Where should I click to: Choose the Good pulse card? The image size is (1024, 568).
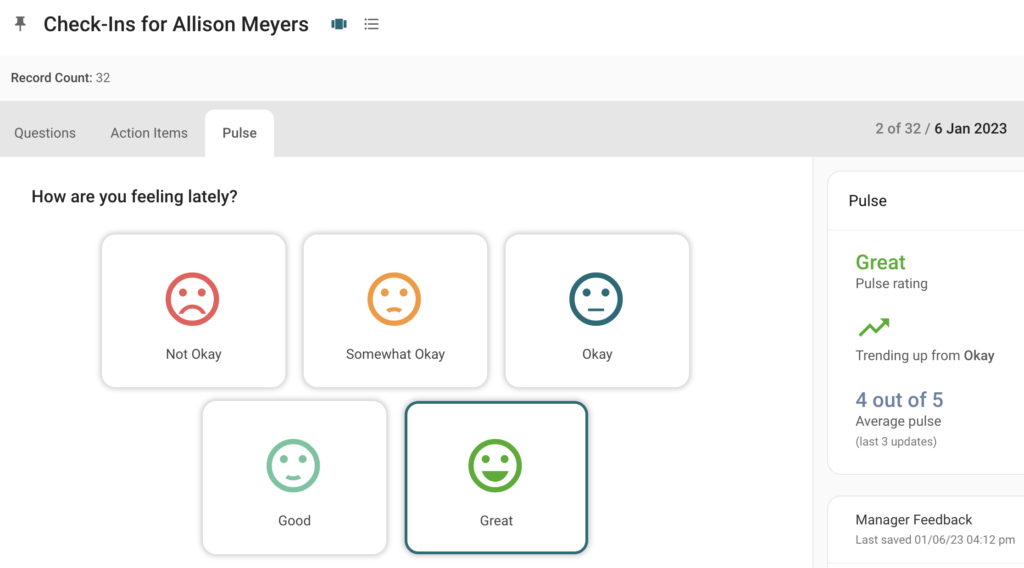pyautogui.click(x=295, y=477)
